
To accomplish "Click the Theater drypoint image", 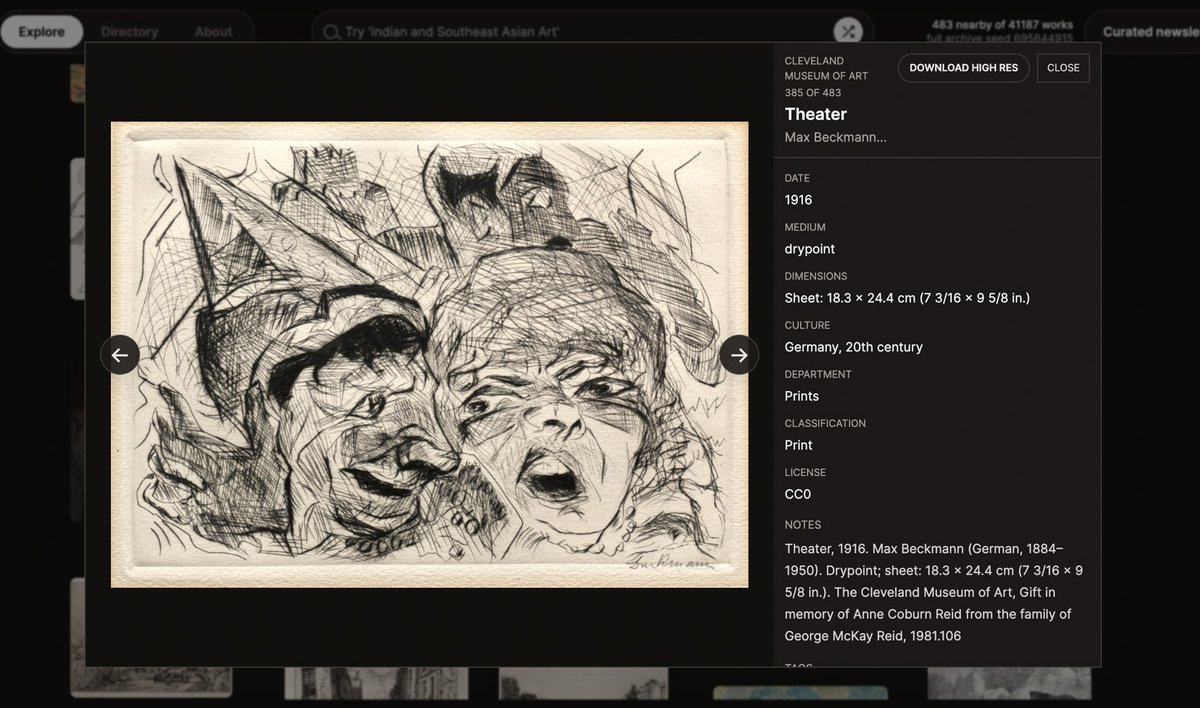I will [429, 354].
